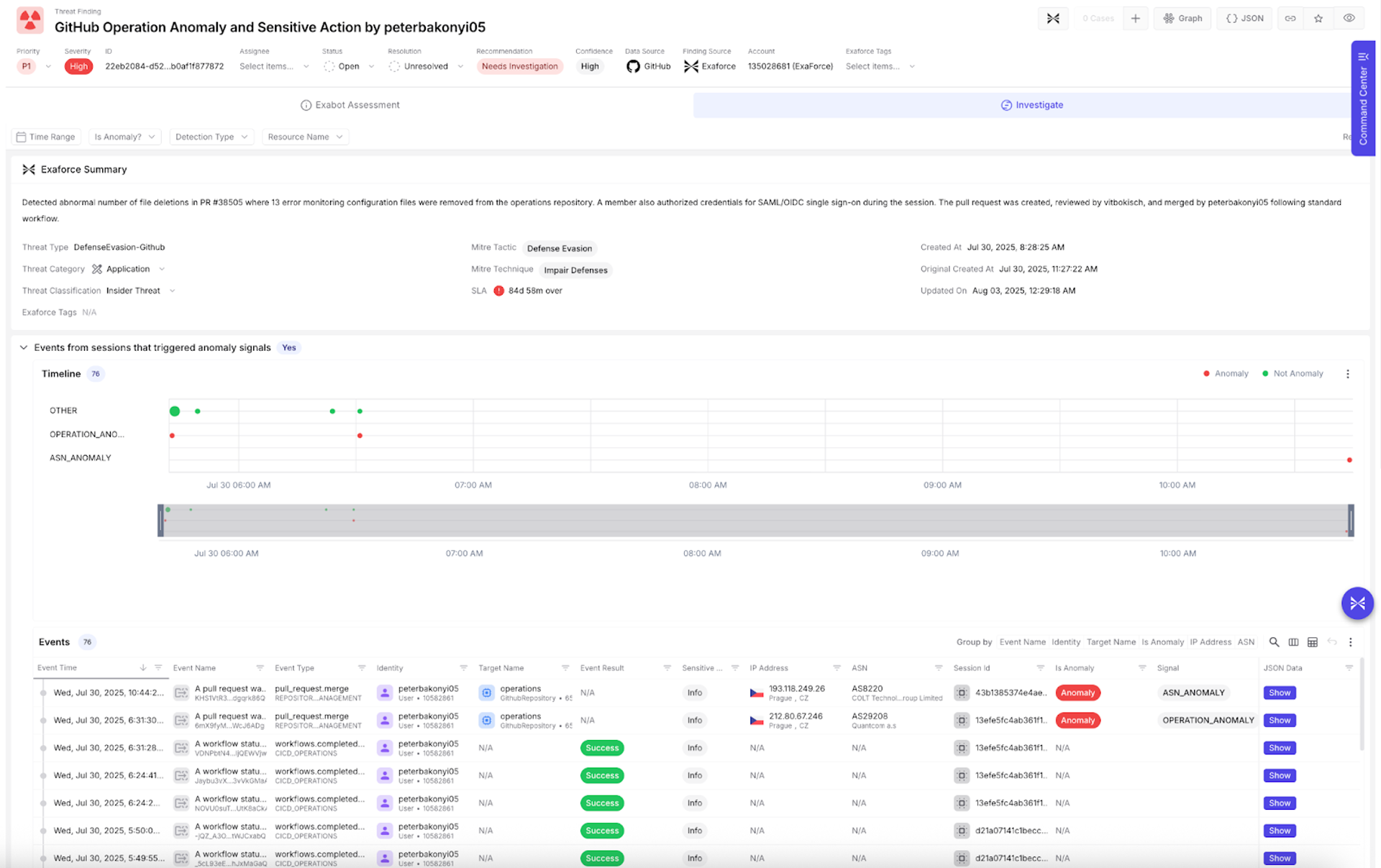Viewport: 1381px width, 868px height.
Task: Change the Status Open dropdown
Action: click(350, 66)
